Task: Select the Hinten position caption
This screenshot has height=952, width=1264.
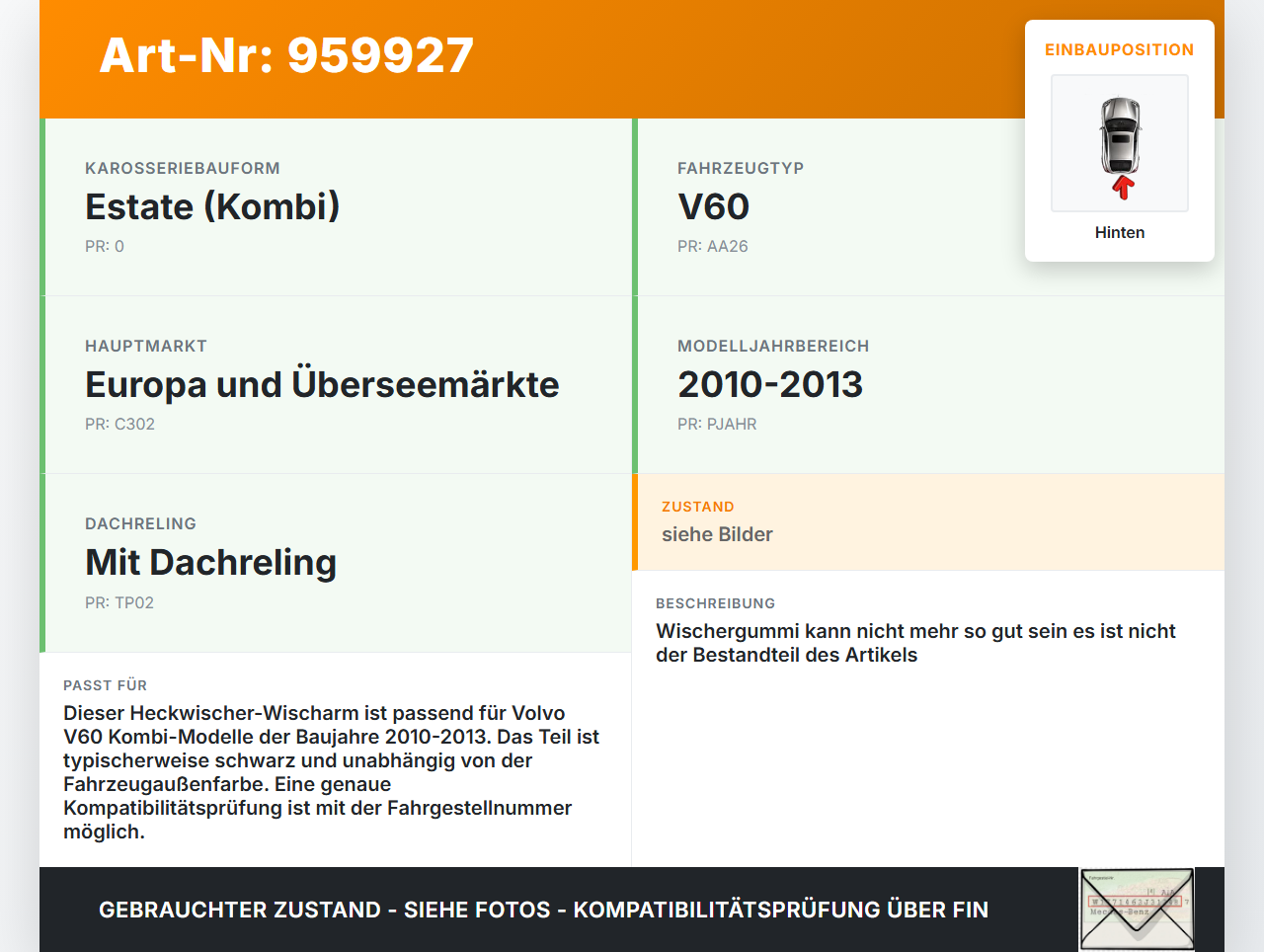Action: [1119, 232]
